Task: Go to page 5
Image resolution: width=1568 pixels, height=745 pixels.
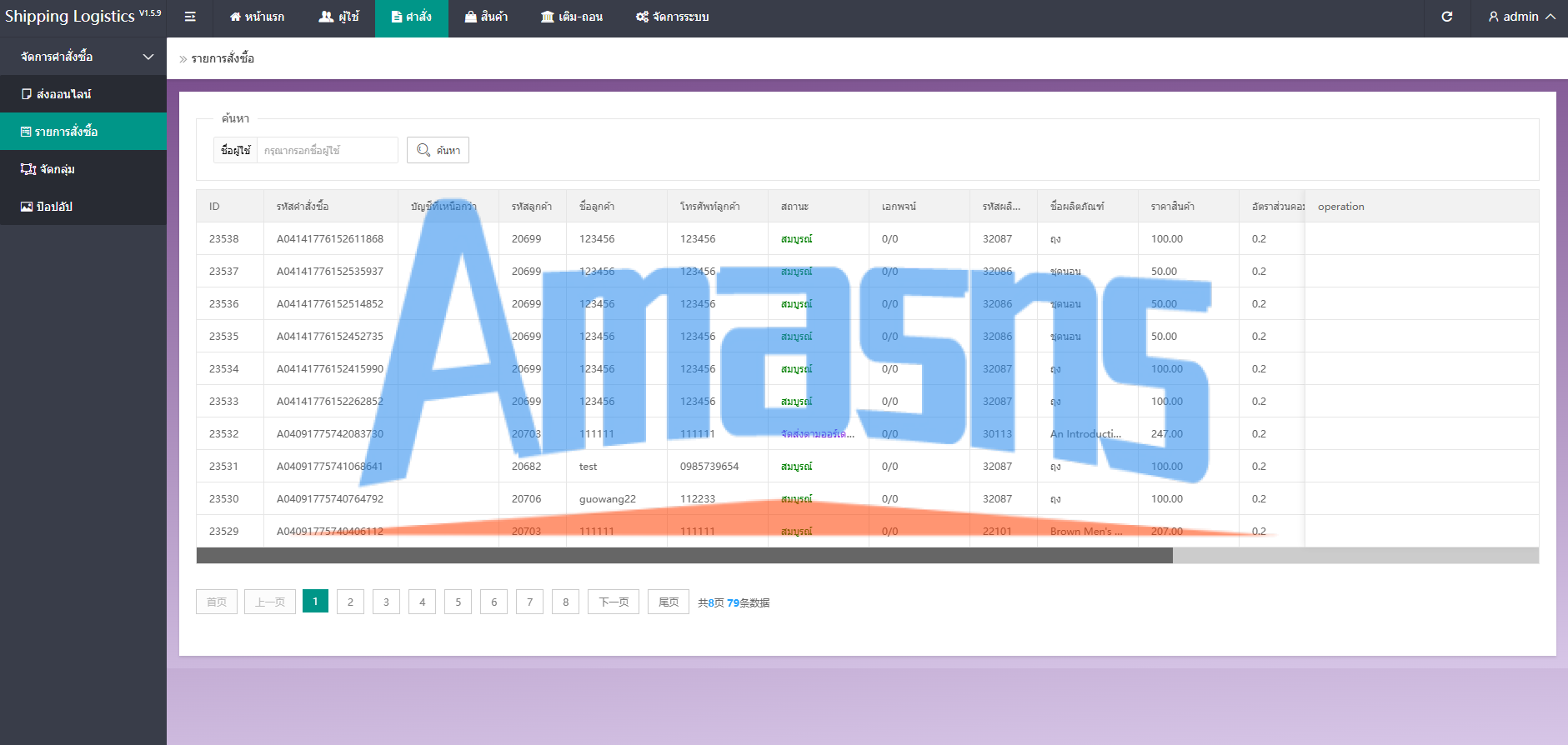Action: (458, 602)
